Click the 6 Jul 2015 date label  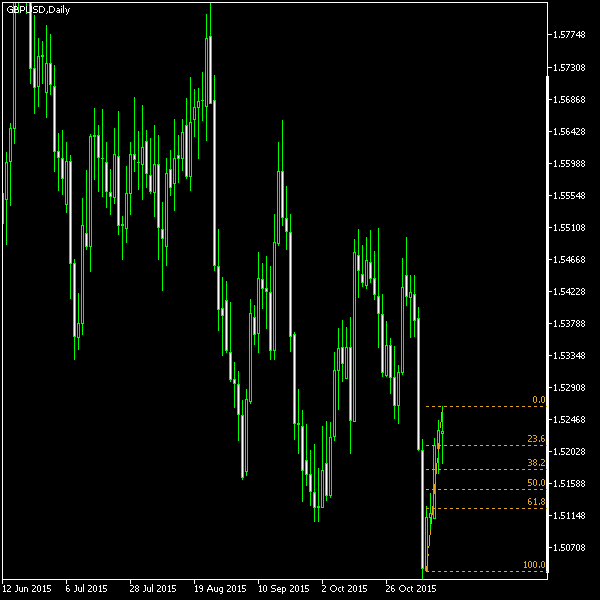coord(86,589)
